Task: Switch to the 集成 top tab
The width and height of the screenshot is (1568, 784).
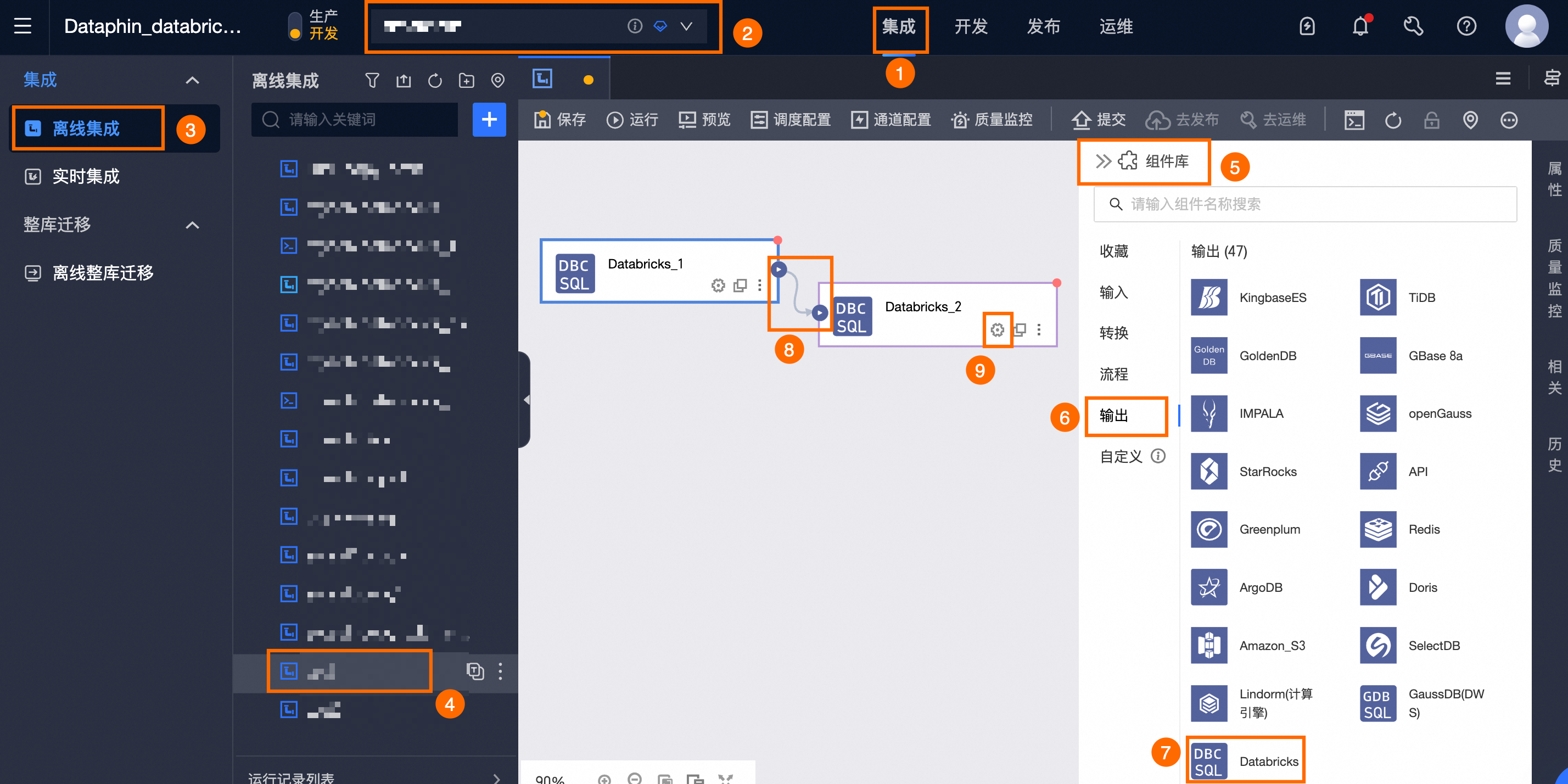Action: 899,26
